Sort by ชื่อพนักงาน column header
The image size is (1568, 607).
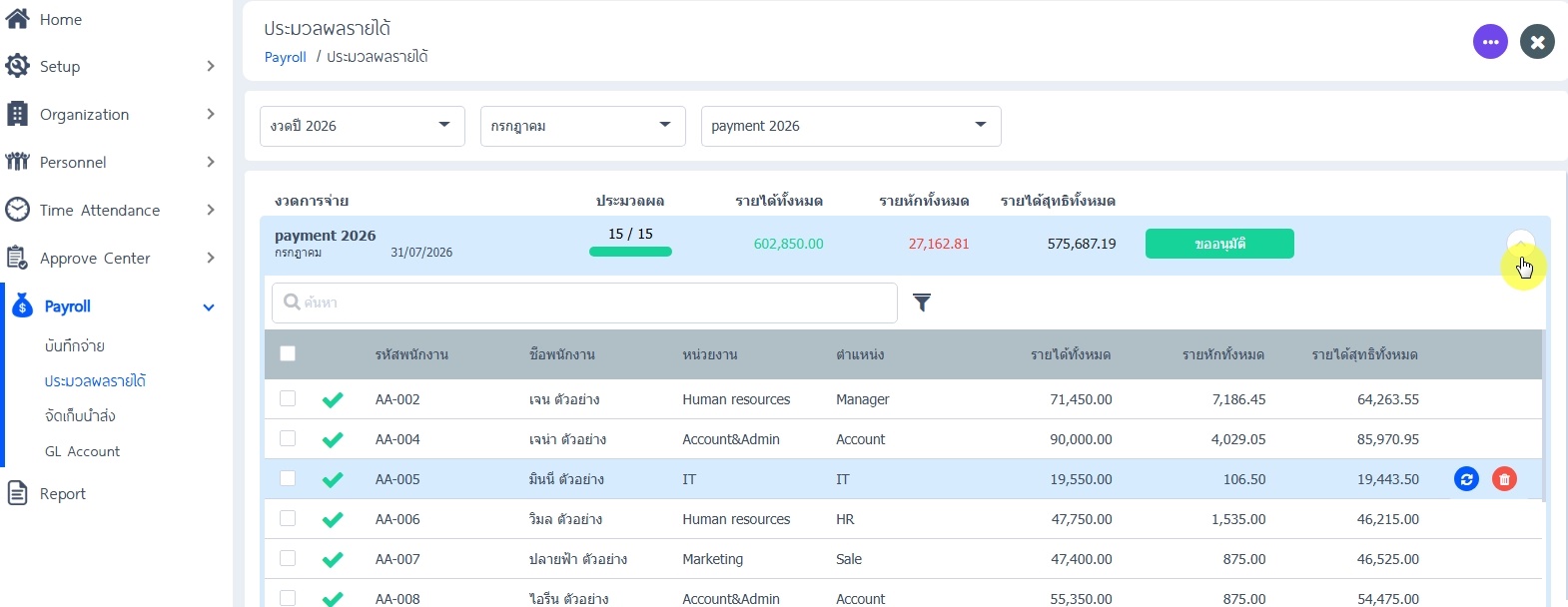562,354
